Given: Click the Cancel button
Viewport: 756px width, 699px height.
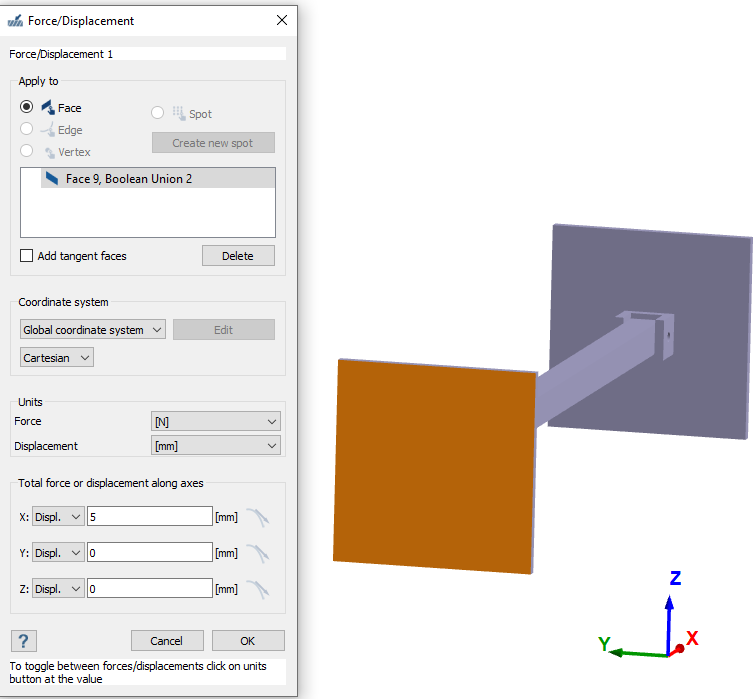Looking at the screenshot, I should coord(167,641).
